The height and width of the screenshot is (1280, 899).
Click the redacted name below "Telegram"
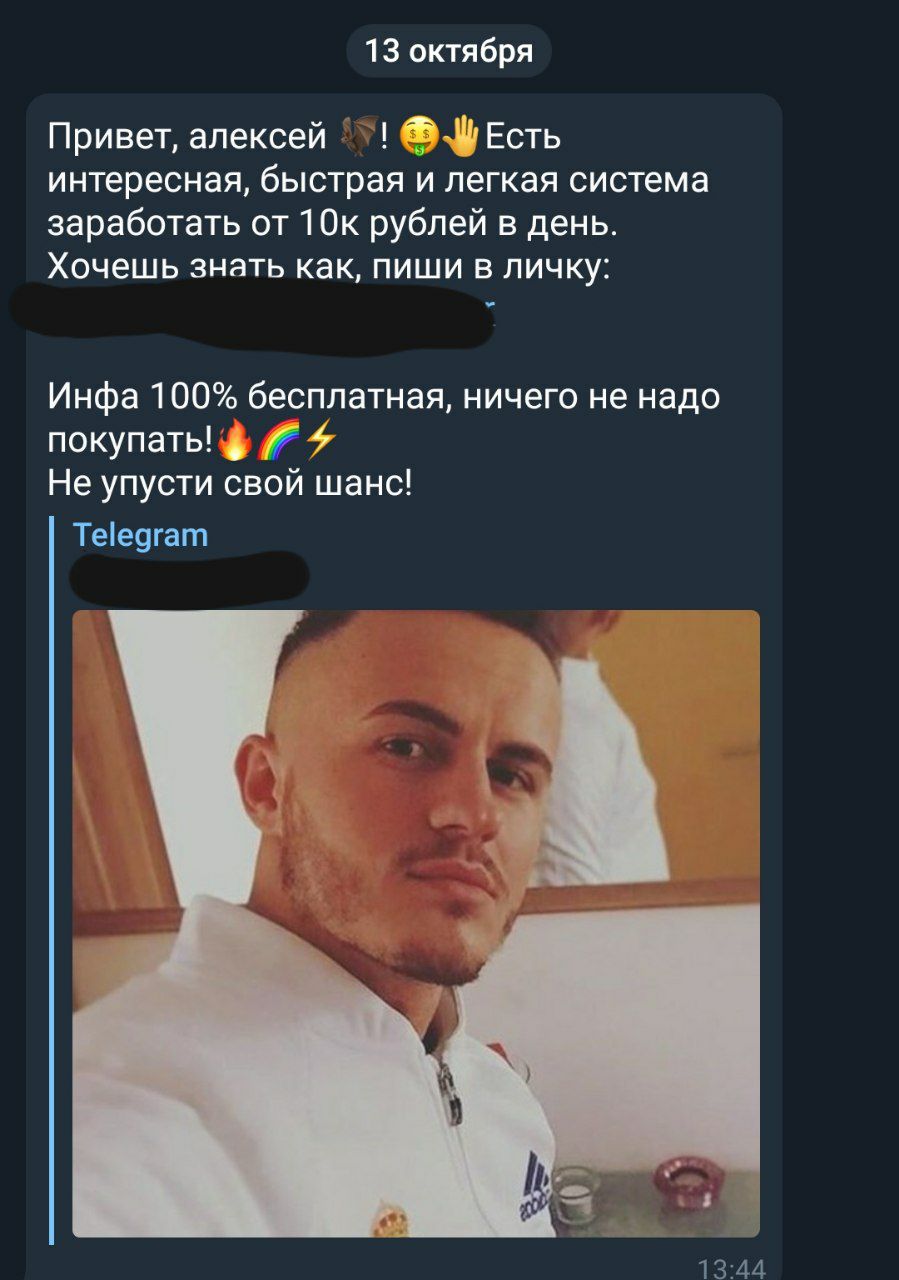click(x=190, y=577)
